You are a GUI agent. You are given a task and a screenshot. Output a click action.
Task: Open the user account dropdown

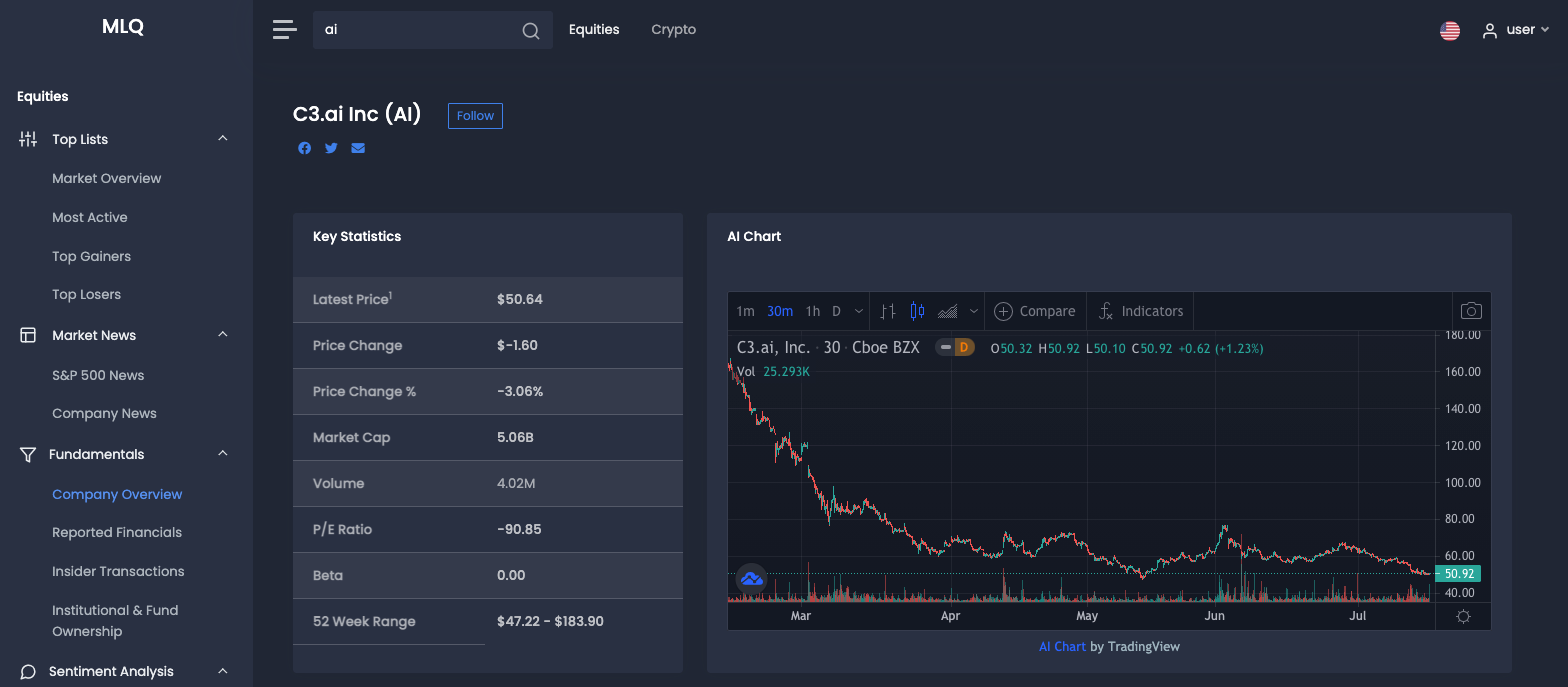(1516, 30)
